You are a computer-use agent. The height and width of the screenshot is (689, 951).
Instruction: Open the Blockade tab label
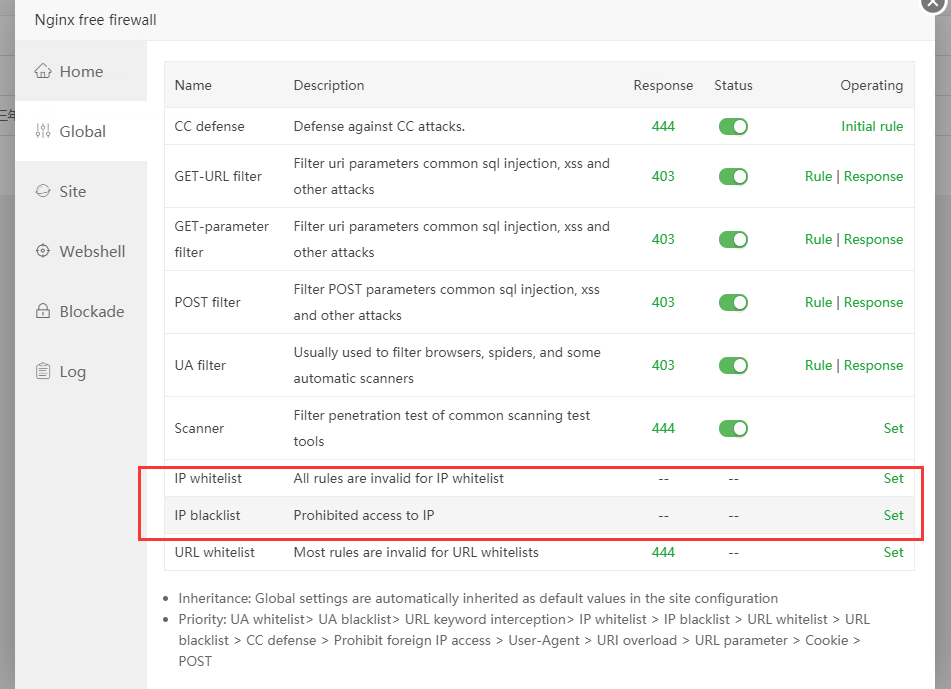pyautogui.click(x=92, y=311)
